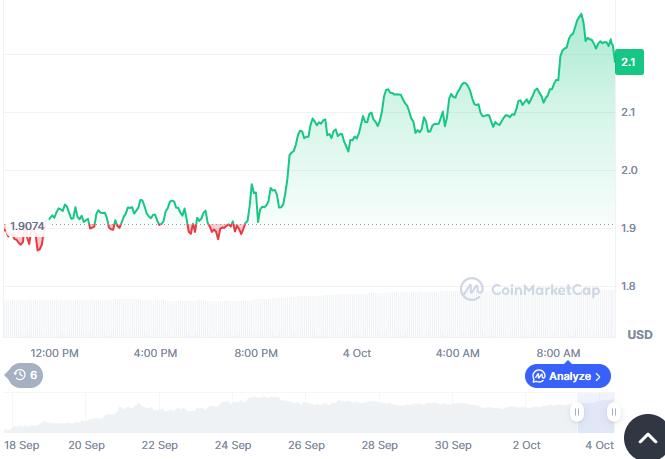Click the USD currency label
Viewport: 665px width, 459px height.
click(639, 334)
